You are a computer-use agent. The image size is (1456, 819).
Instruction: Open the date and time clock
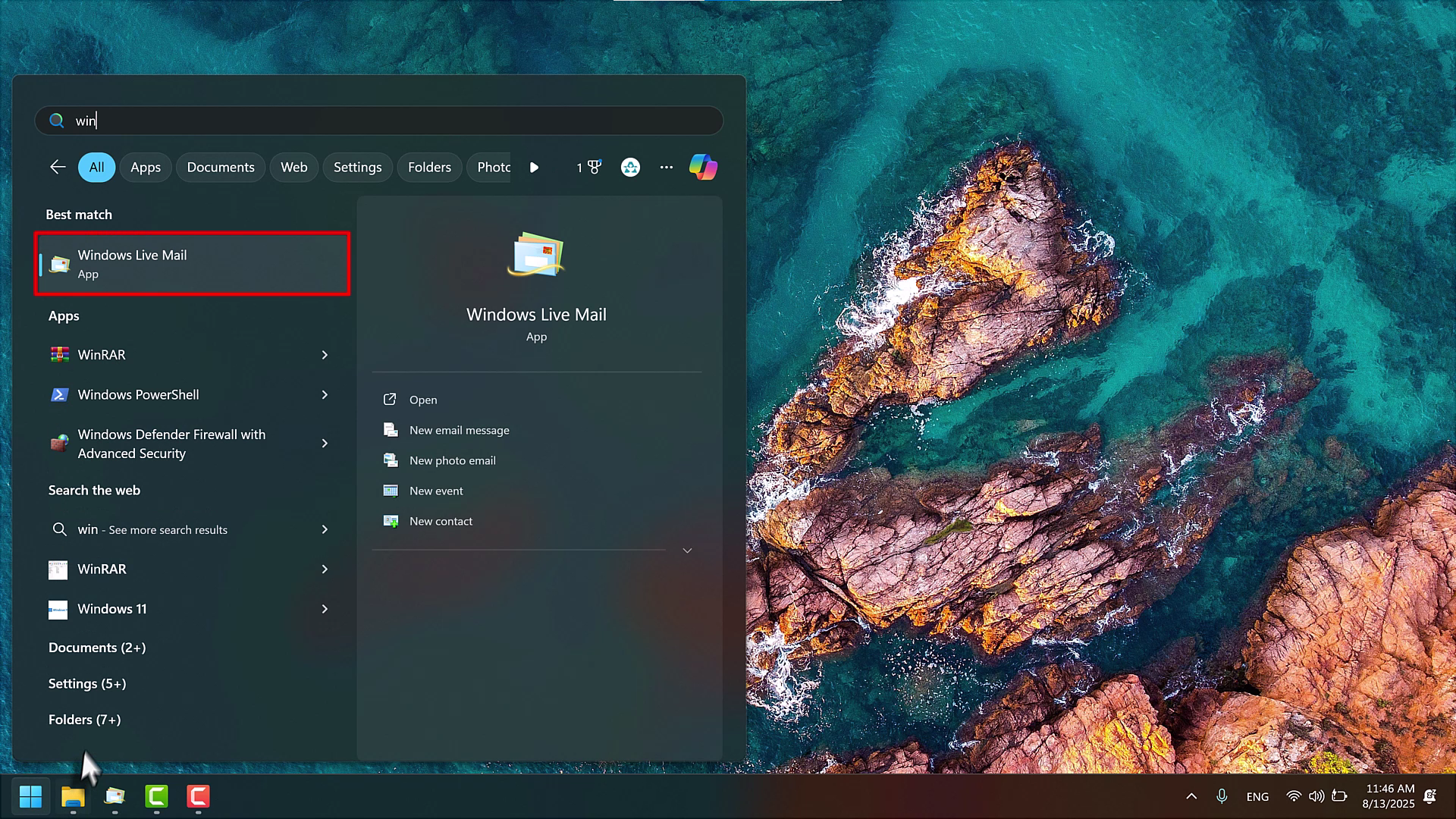point(1389,796)
